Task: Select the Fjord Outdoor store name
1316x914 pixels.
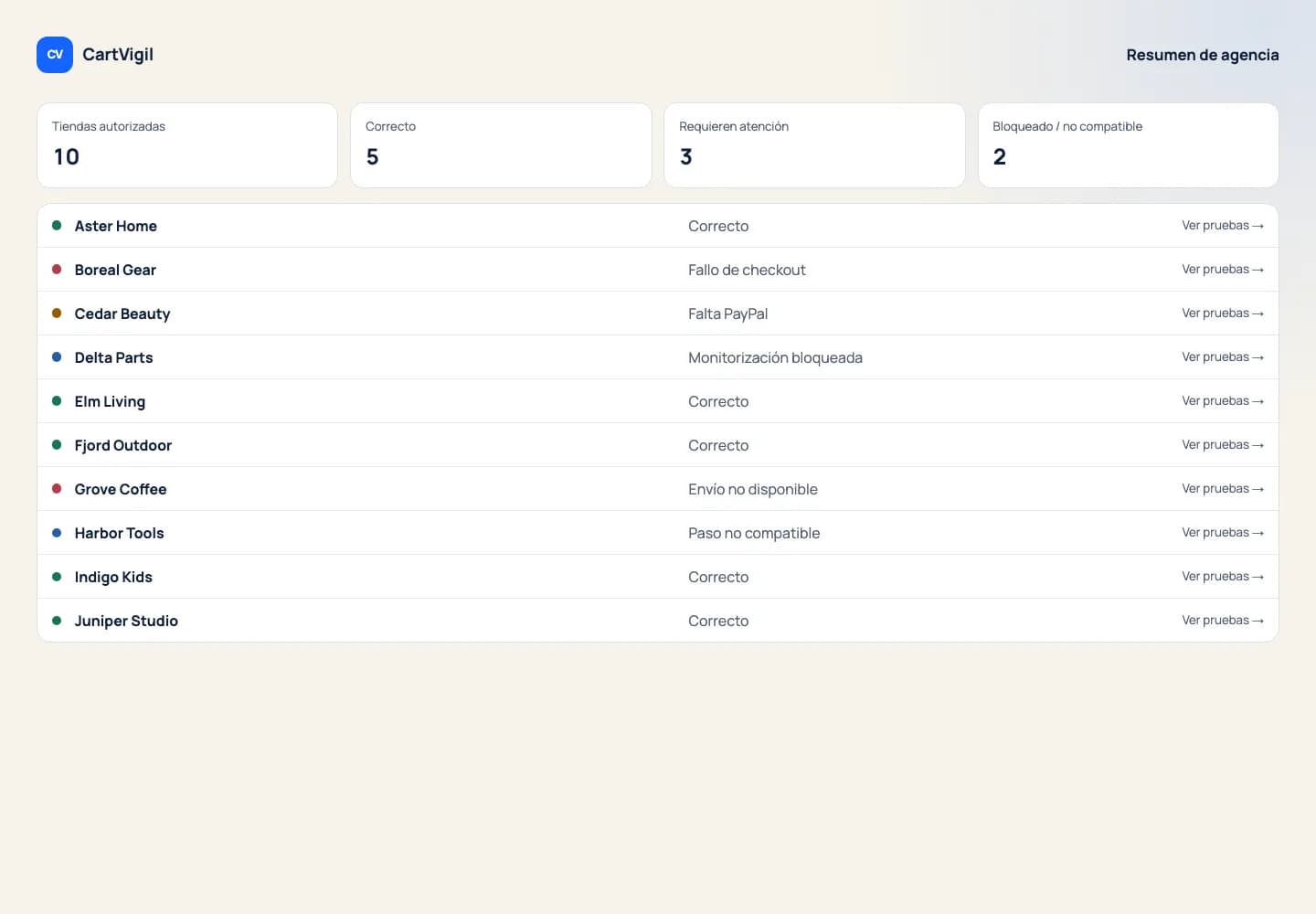Action: (123, 445)
